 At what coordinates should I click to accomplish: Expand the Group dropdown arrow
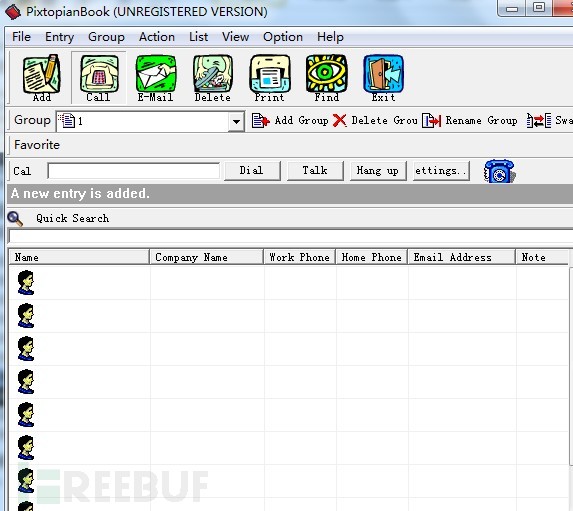(236, 121)
